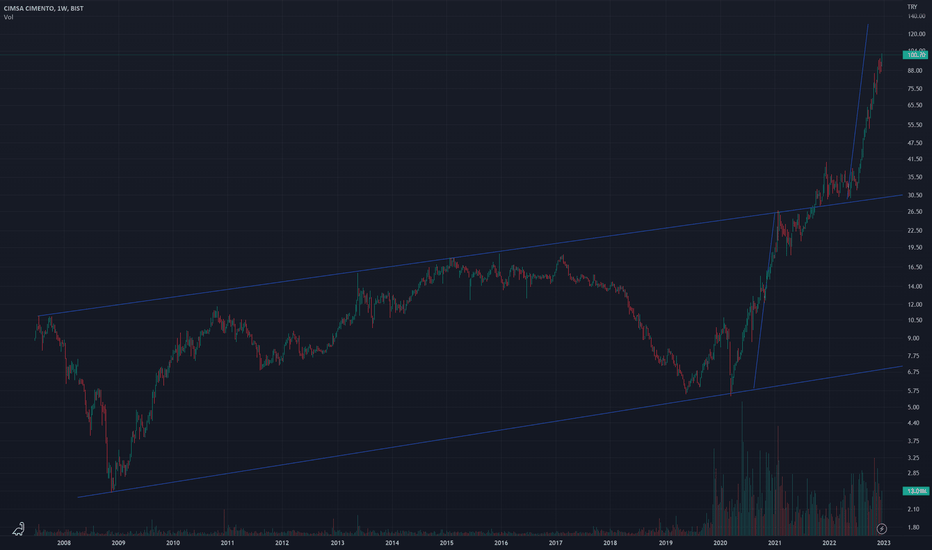Click the 2012 year label on time axis
Image resolution: width=932 pixels, height=550 pixels.
tap(282, 543)
